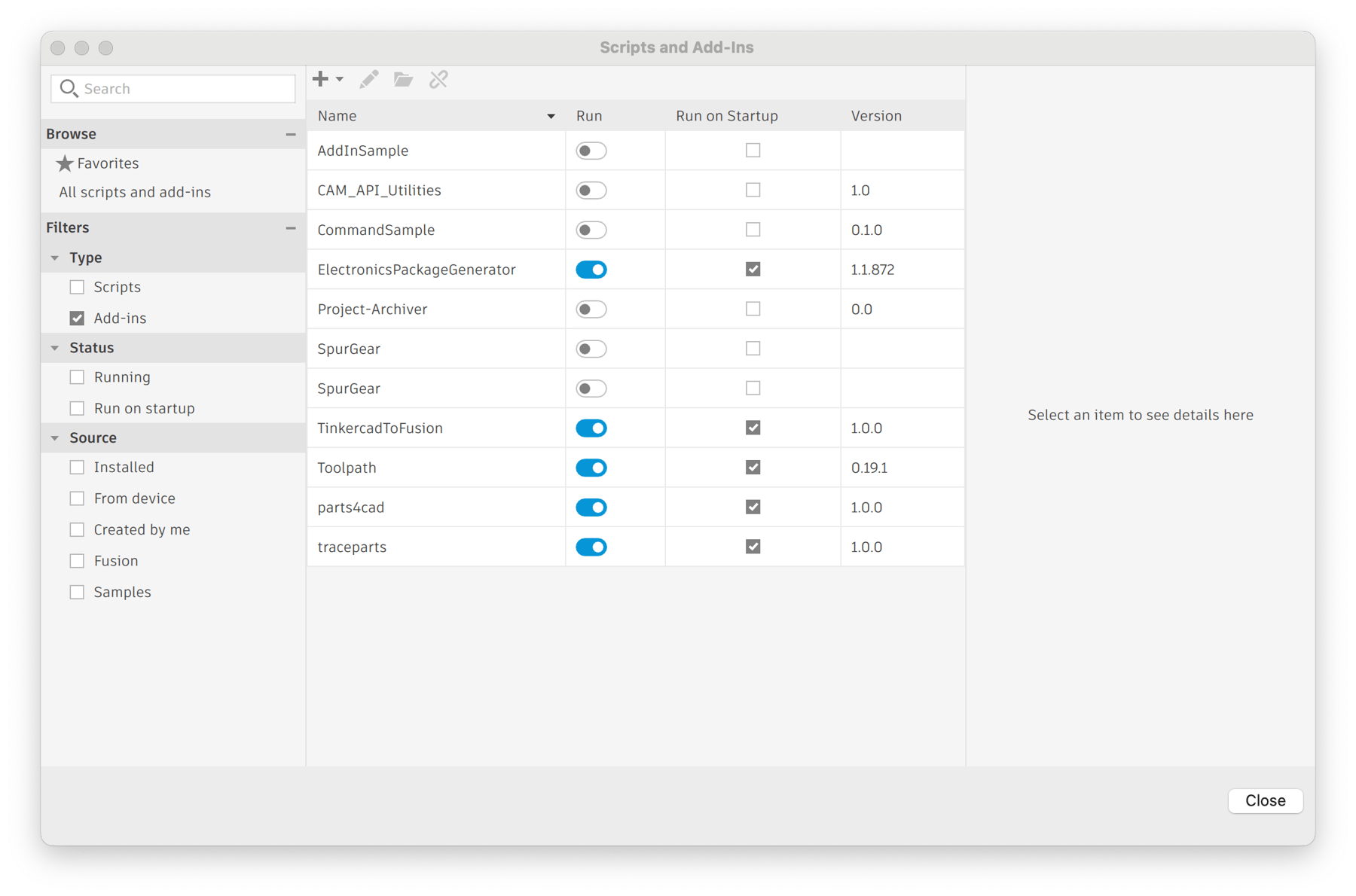
Task: Click the Name column sort arrow
Action: point(551,116)
